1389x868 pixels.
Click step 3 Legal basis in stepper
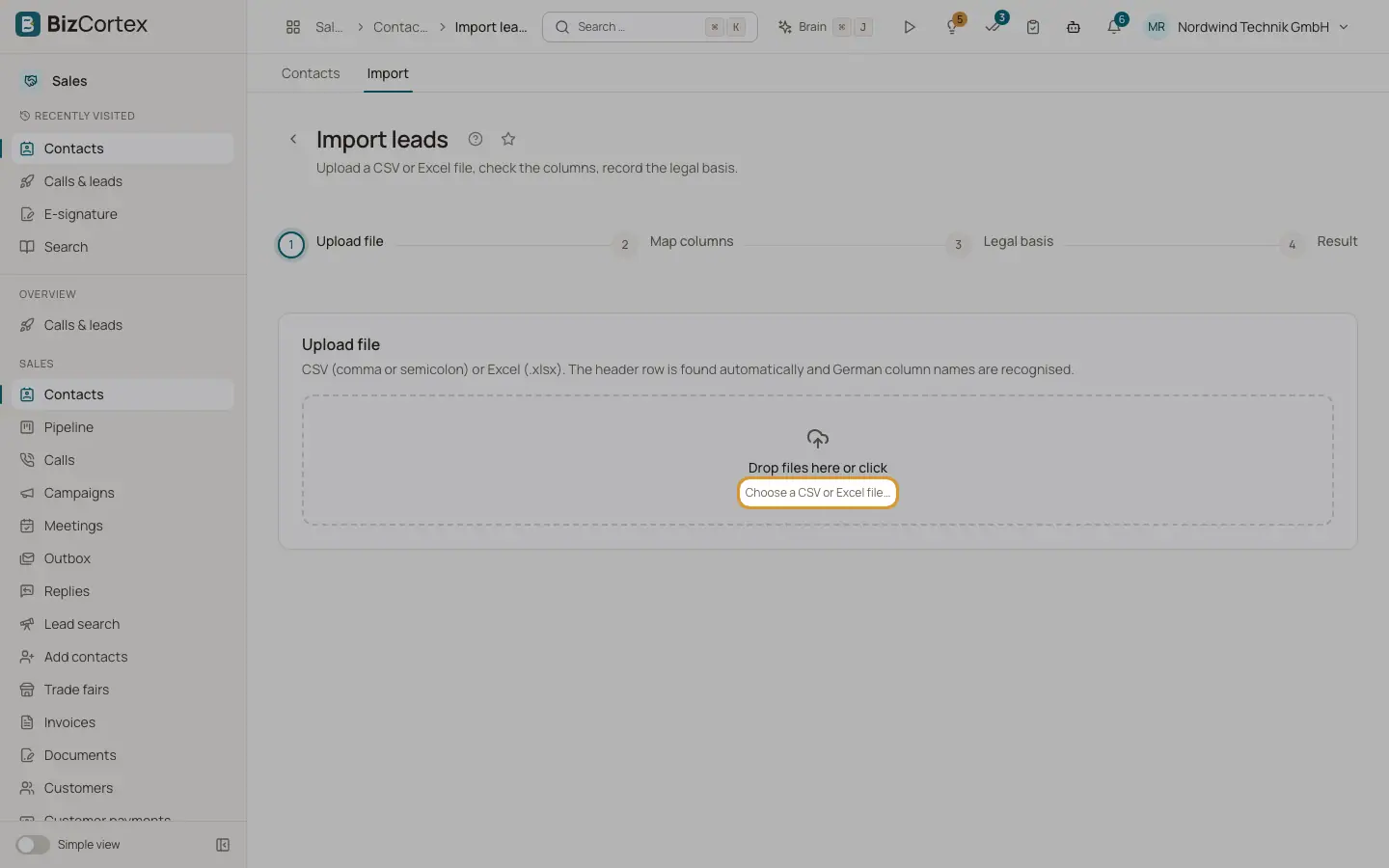point(1000,243)
